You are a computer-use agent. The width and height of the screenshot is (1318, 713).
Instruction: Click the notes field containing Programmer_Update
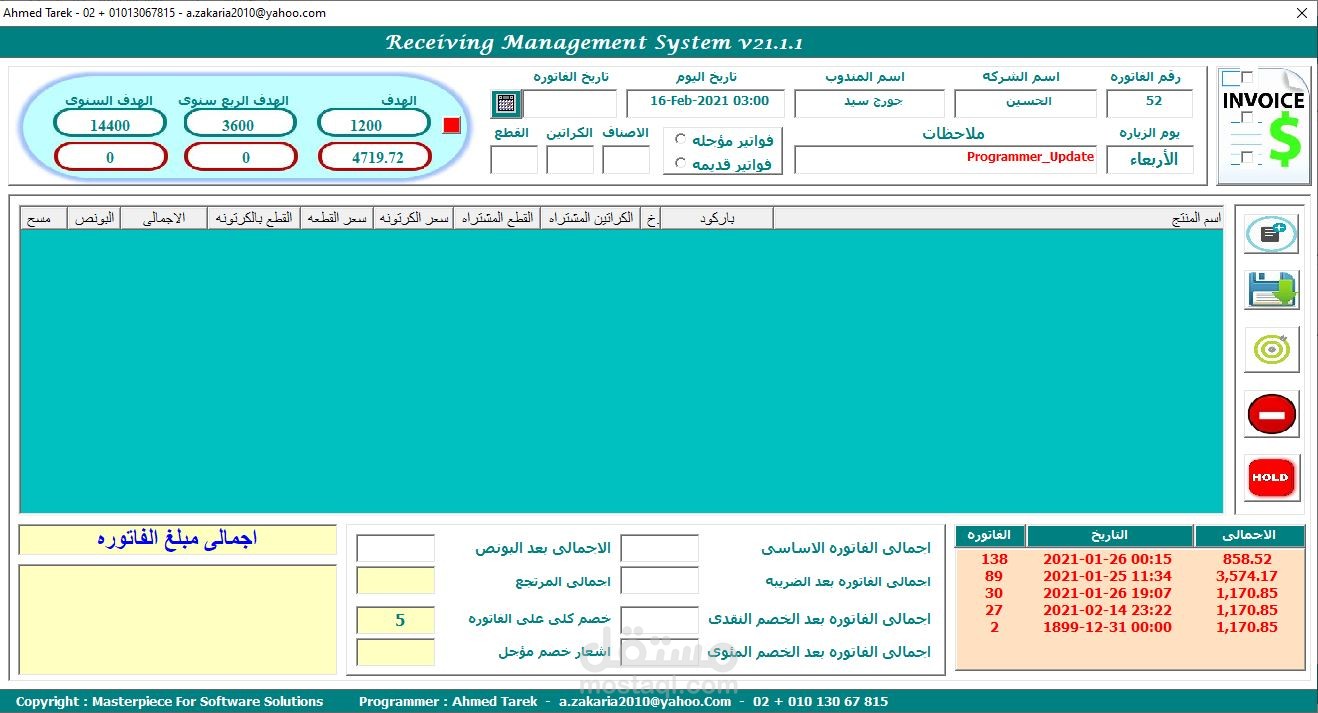[x=945, y=160]
